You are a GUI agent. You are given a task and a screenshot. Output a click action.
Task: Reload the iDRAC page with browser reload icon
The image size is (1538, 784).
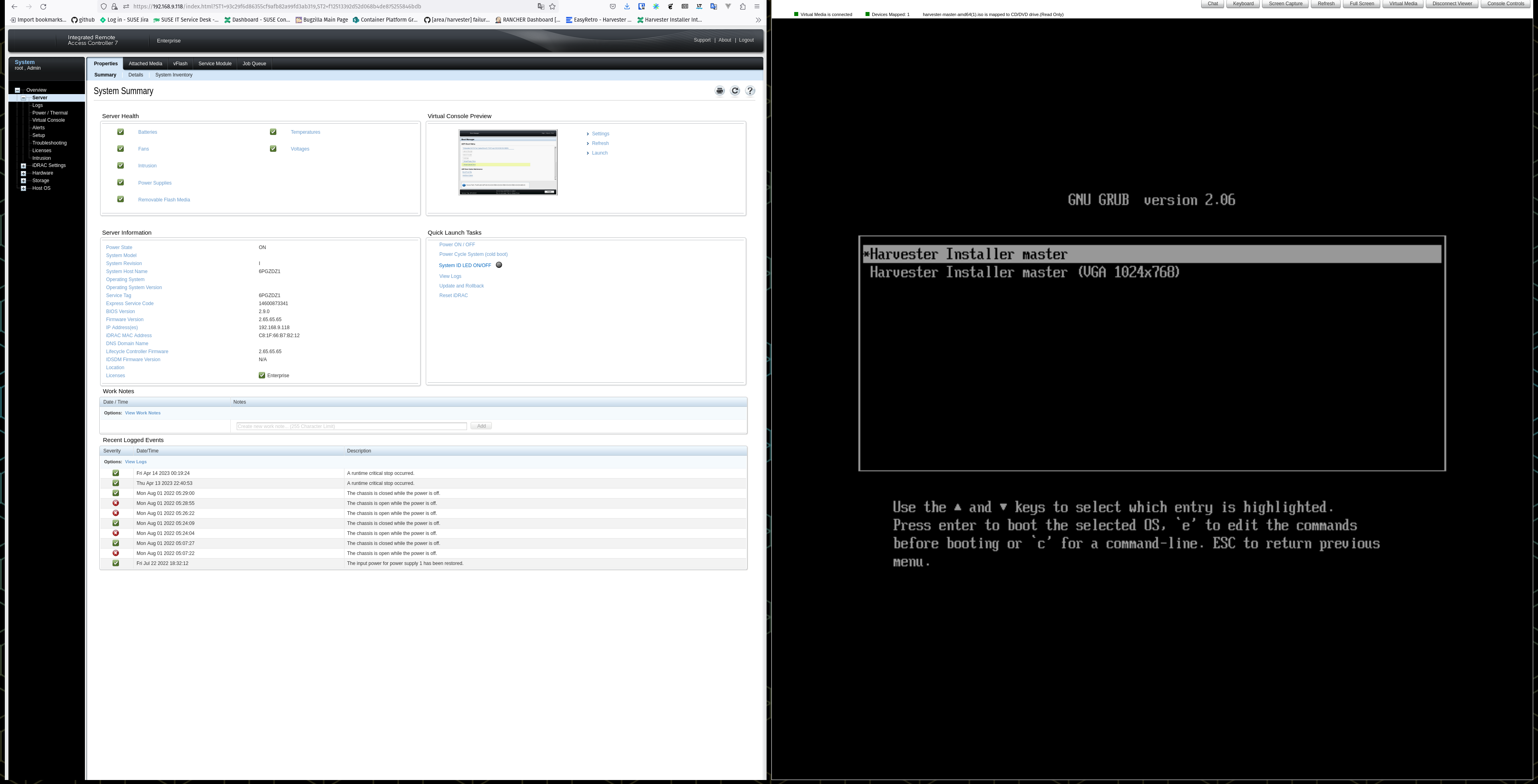tap(43, 6)
